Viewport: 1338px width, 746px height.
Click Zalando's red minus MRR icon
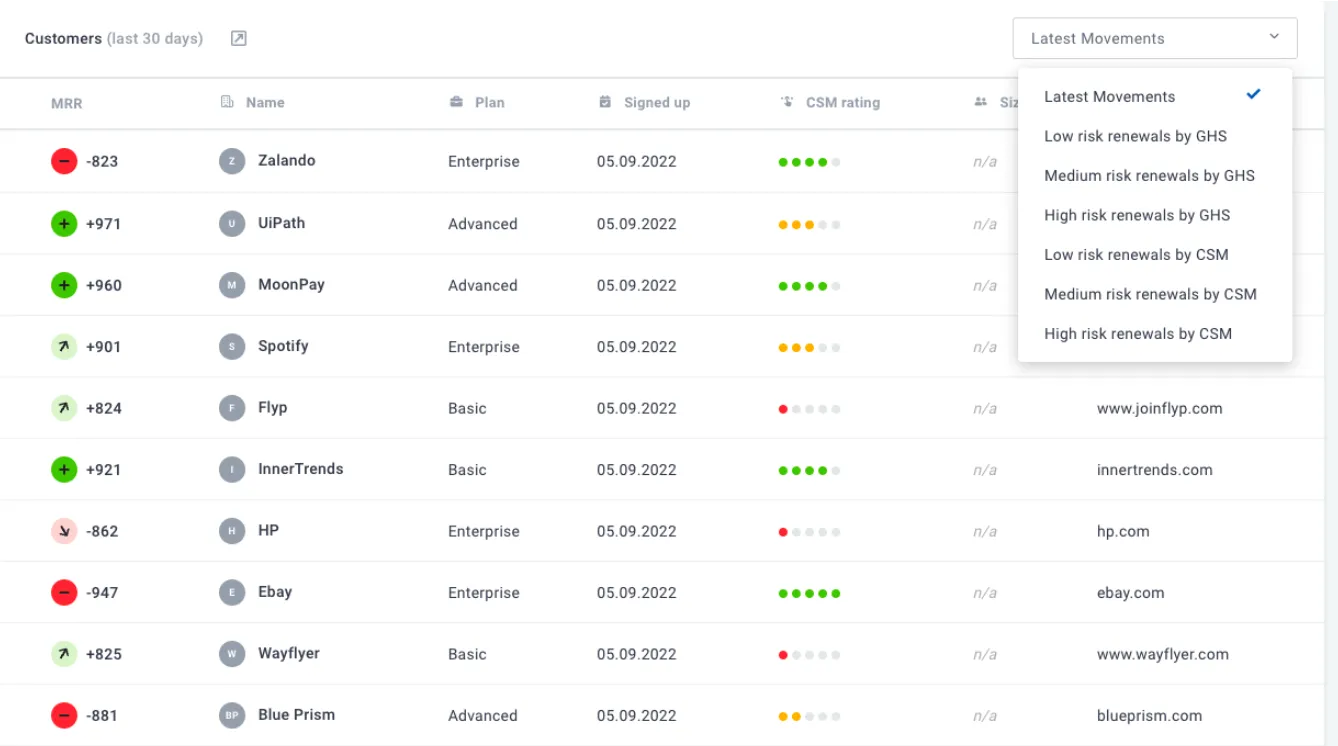(x=64, y=161)
